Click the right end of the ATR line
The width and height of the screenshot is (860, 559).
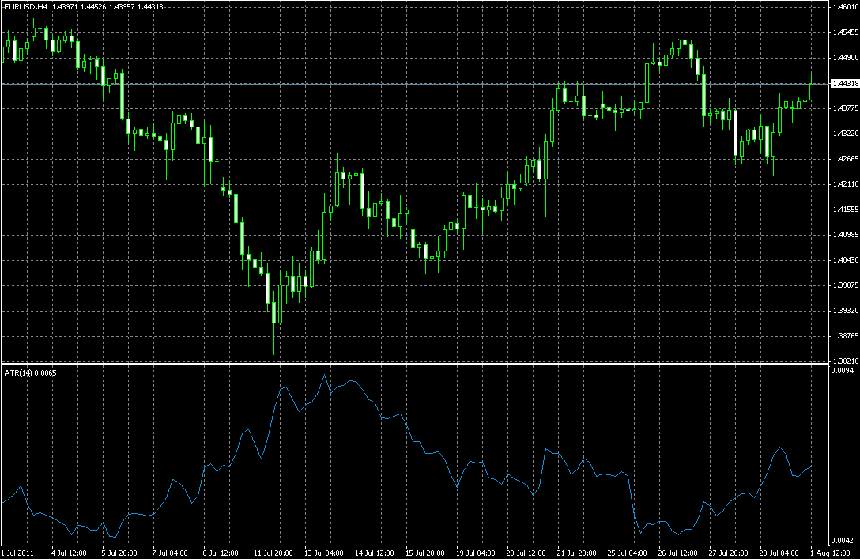tap(812, 465)
